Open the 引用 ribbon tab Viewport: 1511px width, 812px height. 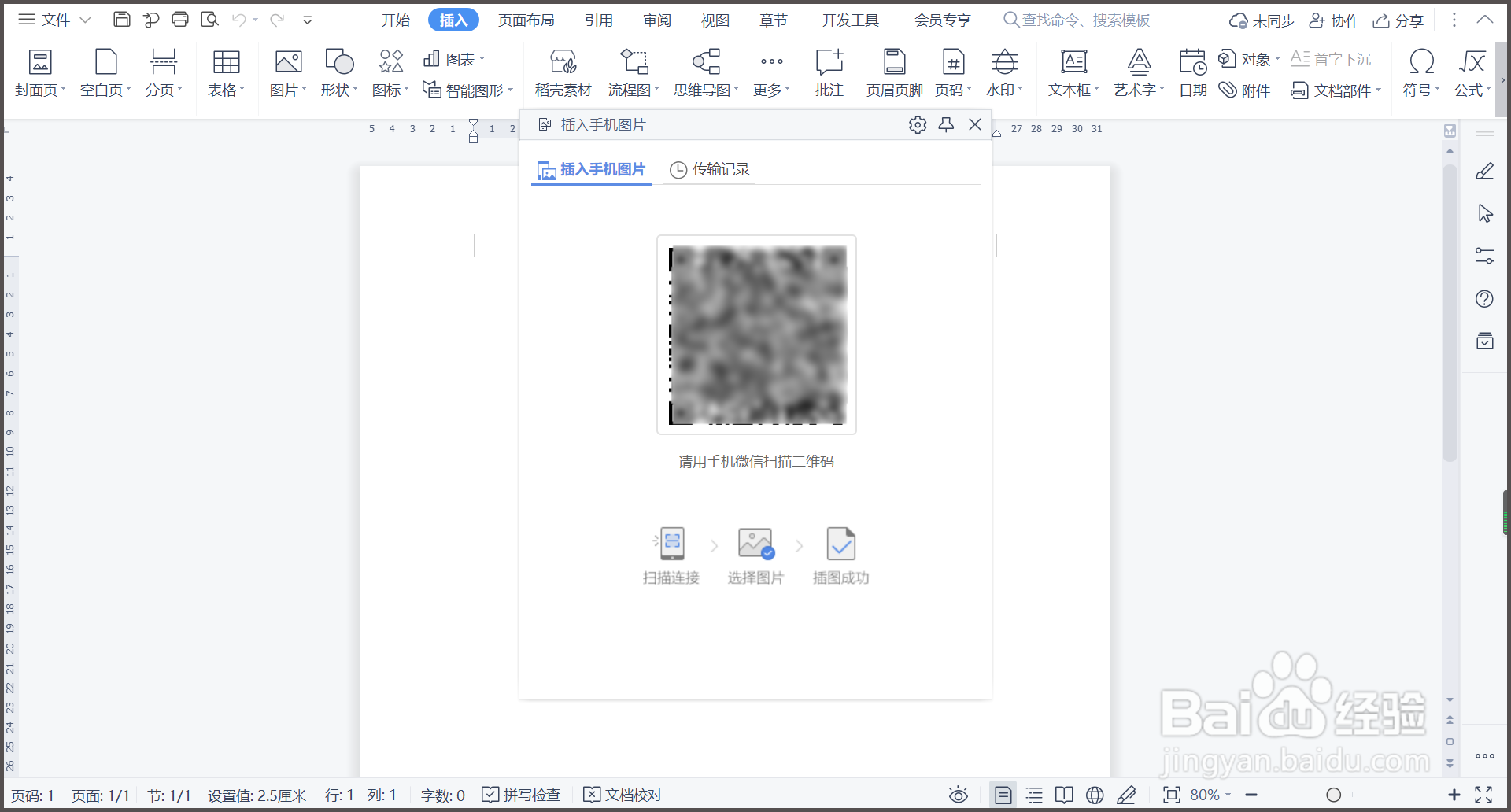pyautogui.click(x=599, y=20)
